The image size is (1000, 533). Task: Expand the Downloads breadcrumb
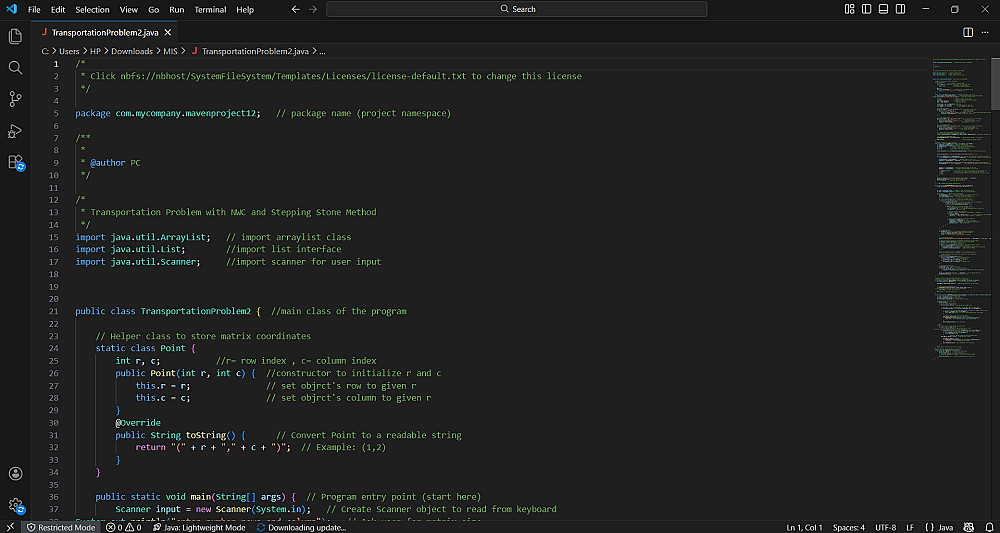132,51
